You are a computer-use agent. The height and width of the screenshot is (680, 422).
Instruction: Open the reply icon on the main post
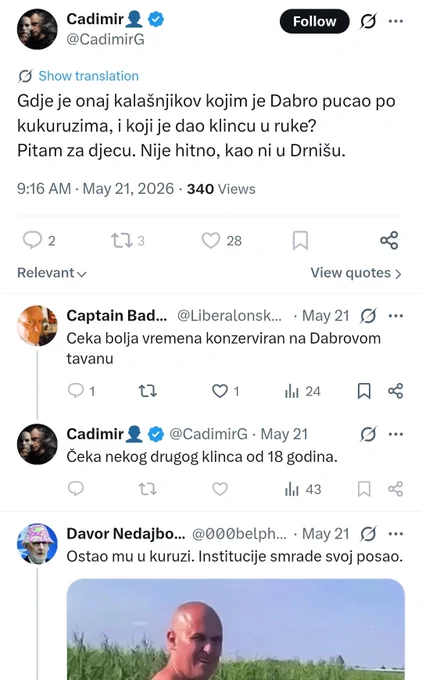pos(32,240)
